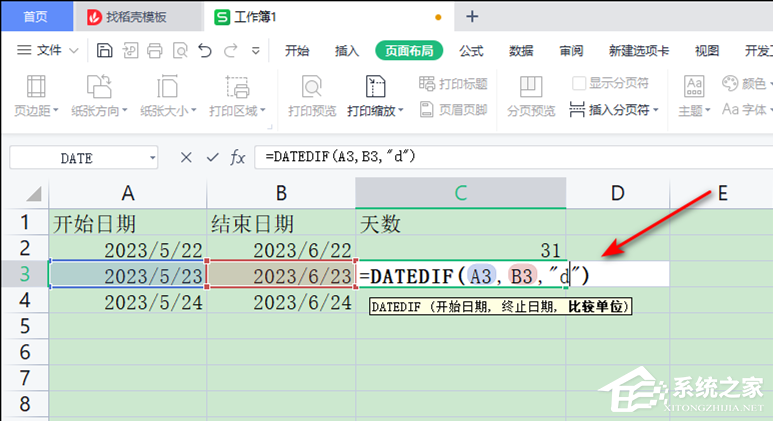The height and width of the screenshot is (421, 773).
Task: Click the 打印标题 button
Action: (453, 83)
